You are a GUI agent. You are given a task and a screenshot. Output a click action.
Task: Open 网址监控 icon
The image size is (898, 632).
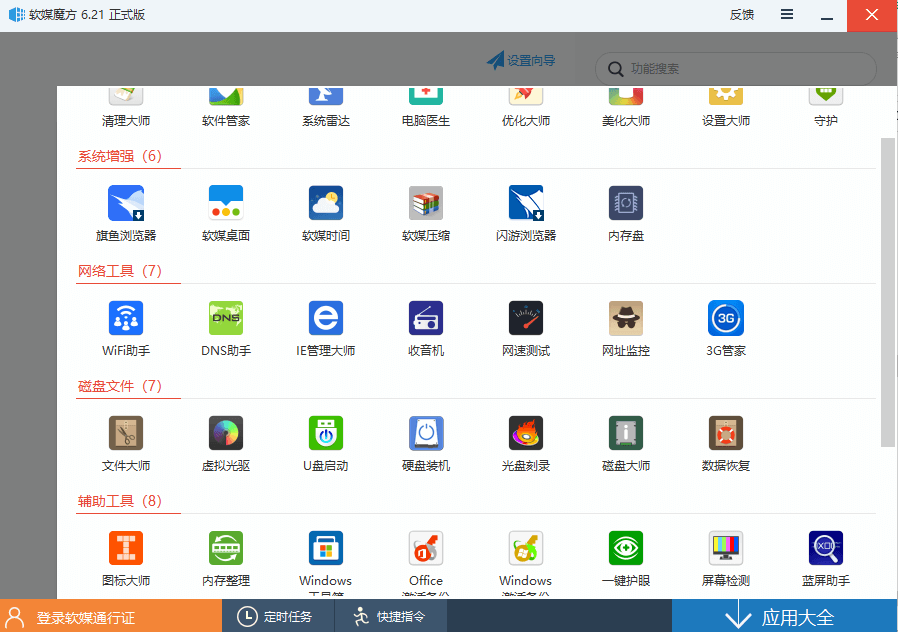626,318
